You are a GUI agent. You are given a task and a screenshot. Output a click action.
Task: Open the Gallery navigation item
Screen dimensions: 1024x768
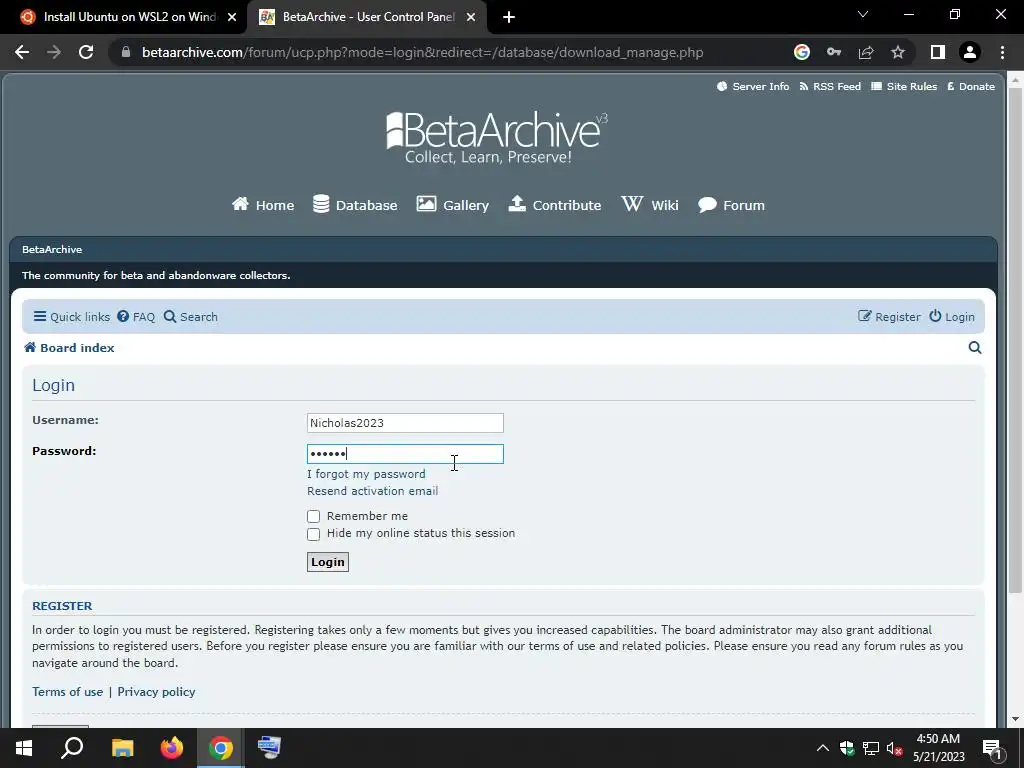(453, 204)
